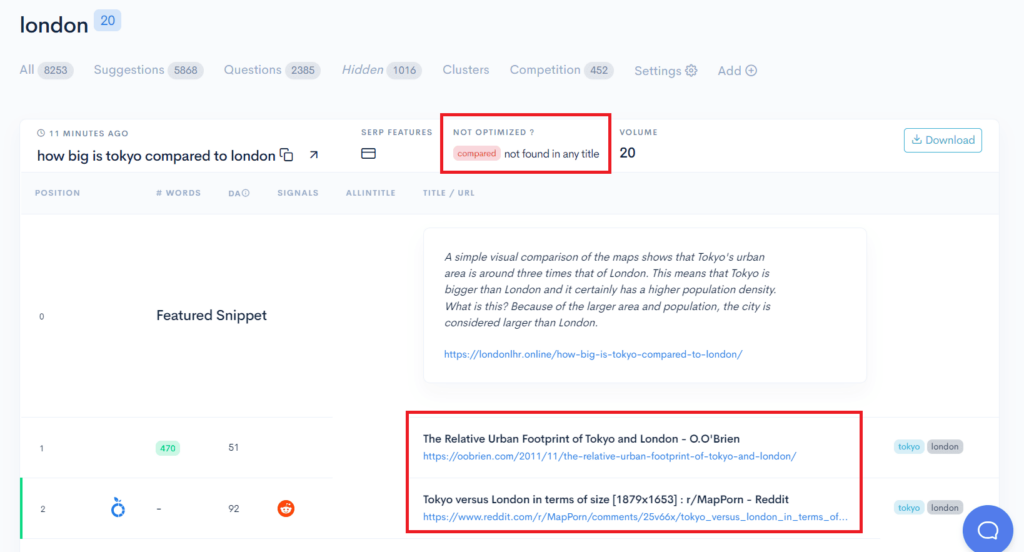Open the Hidden tab

(x=363, y=70)
